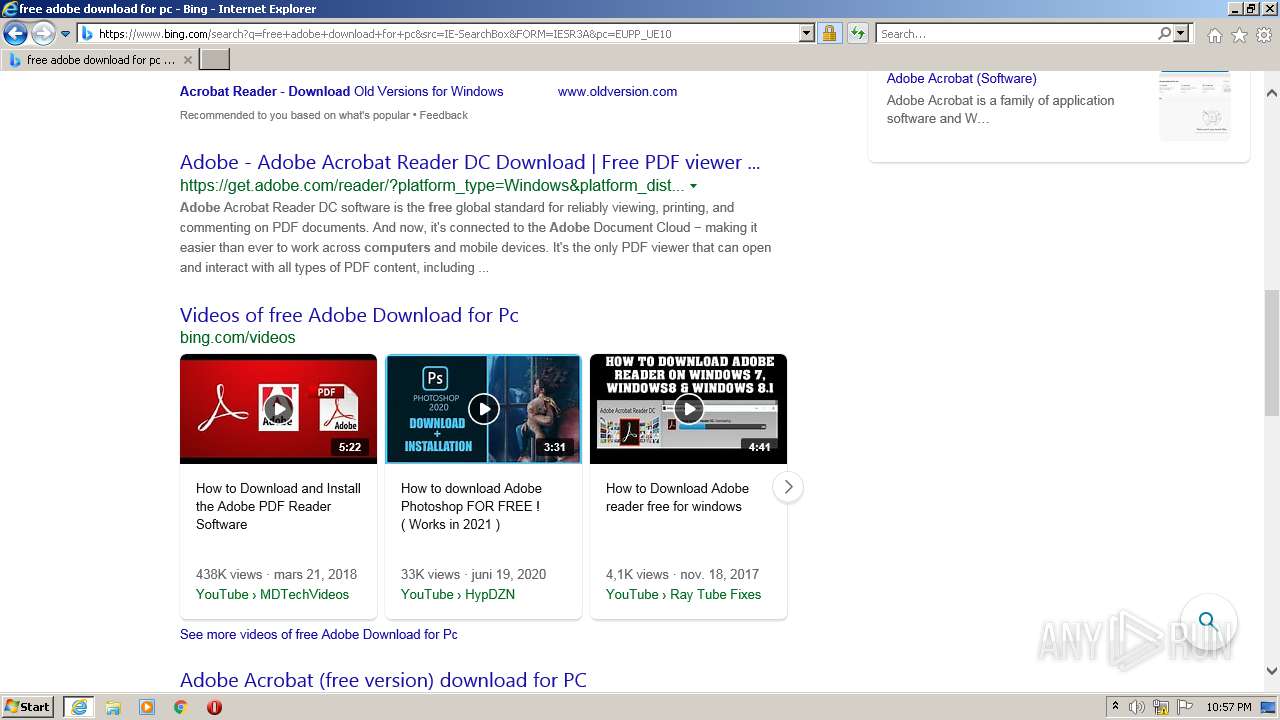
Task: Open 'How to Download Adobe reader free for windows' title
Action: (x=677, y=497)
